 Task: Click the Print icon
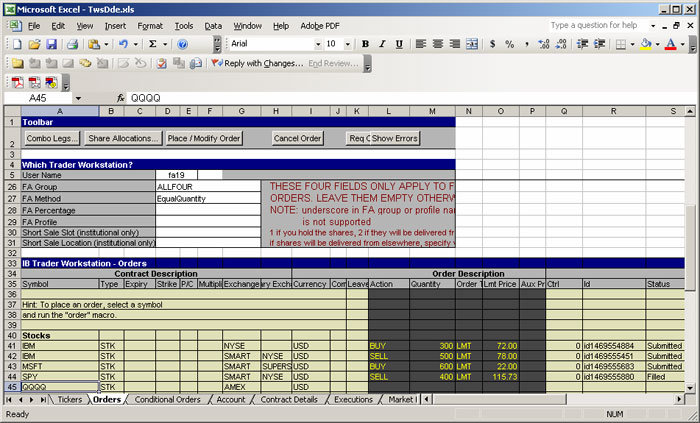click(x=72, y=44)
